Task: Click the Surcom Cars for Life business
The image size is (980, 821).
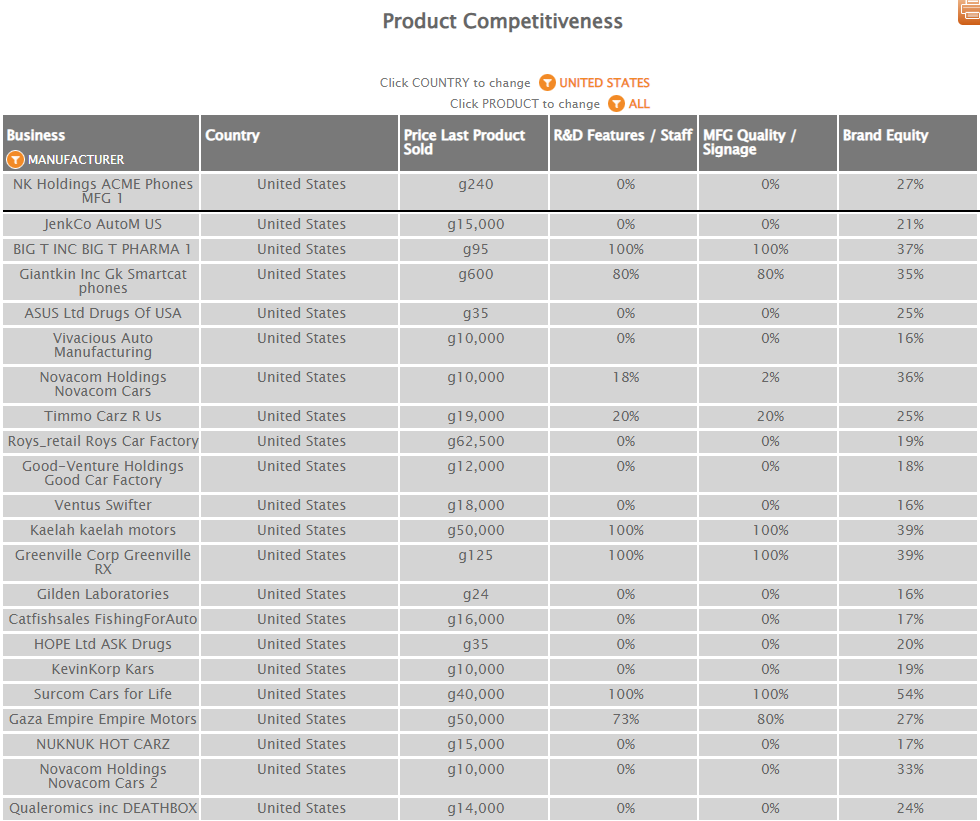Action: coord(103,694)
